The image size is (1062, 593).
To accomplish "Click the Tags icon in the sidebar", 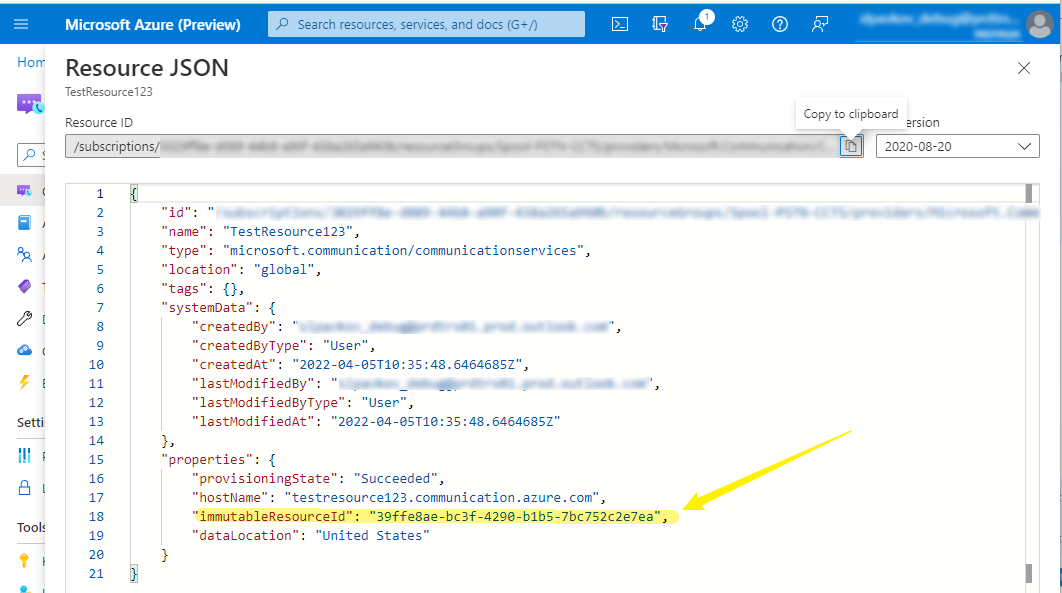I will pyautogui.click(x=25, y=286).
